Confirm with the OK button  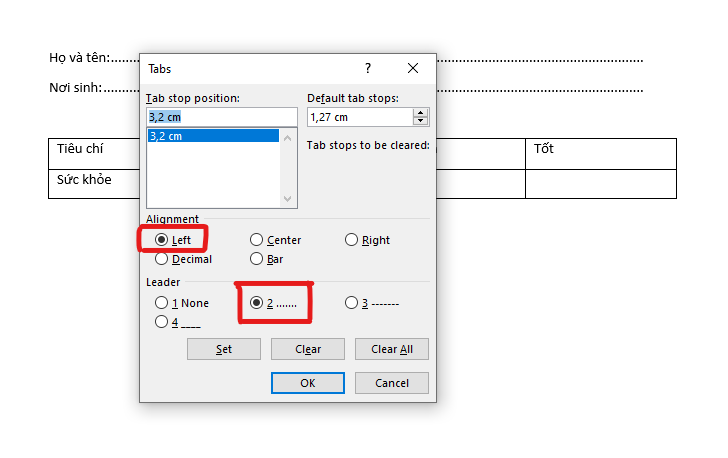pos(308,383)
